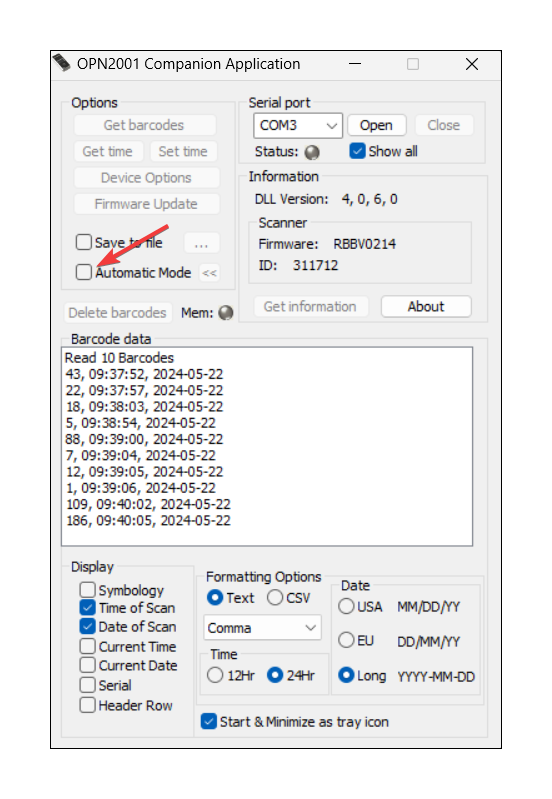The height and width of the screenshot is (799, 552).
Task: Collapse panel with the '<<' button
Action: (x=209, y=273)
